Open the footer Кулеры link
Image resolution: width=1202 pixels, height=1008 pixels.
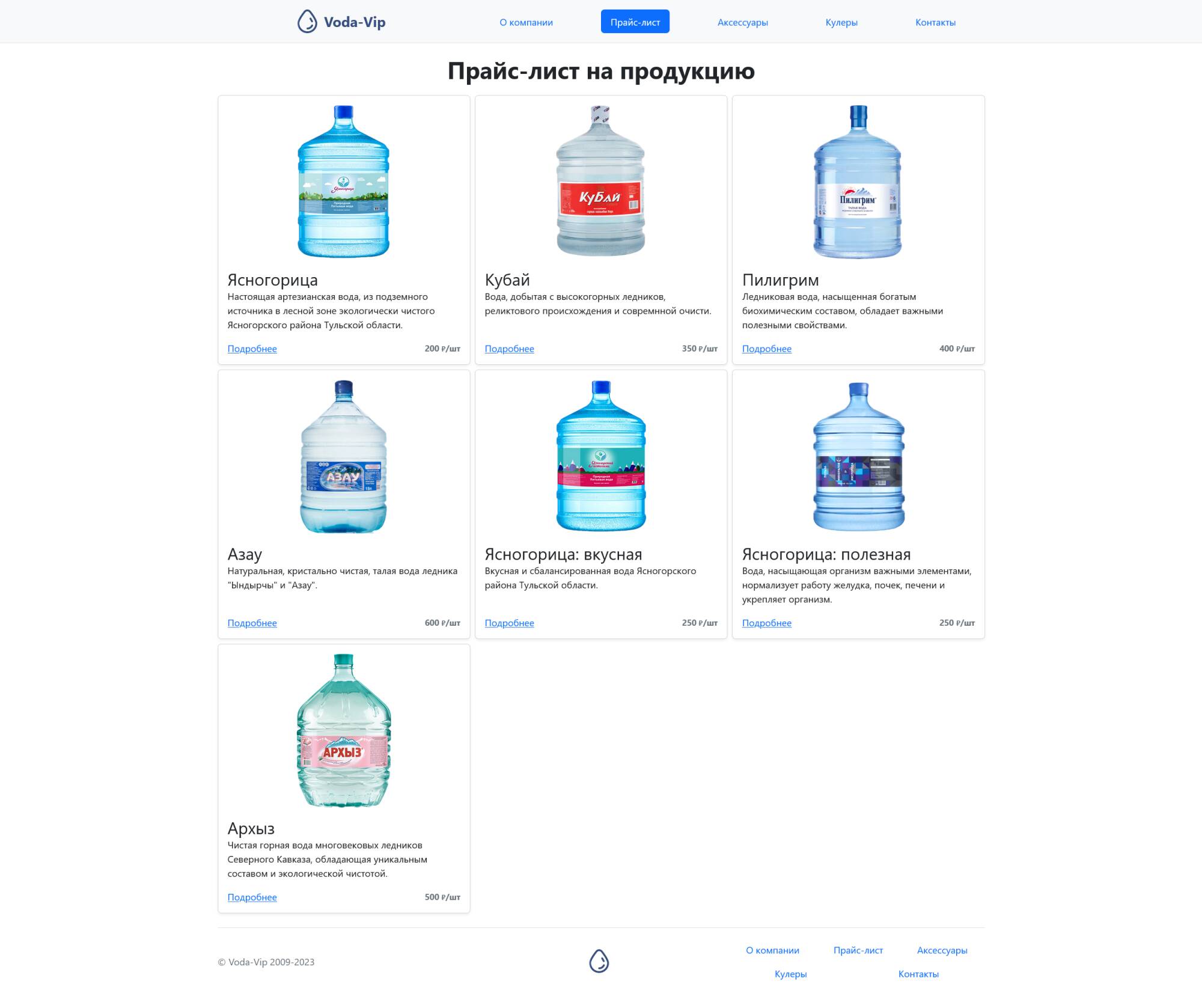click(x=790, y=974)
